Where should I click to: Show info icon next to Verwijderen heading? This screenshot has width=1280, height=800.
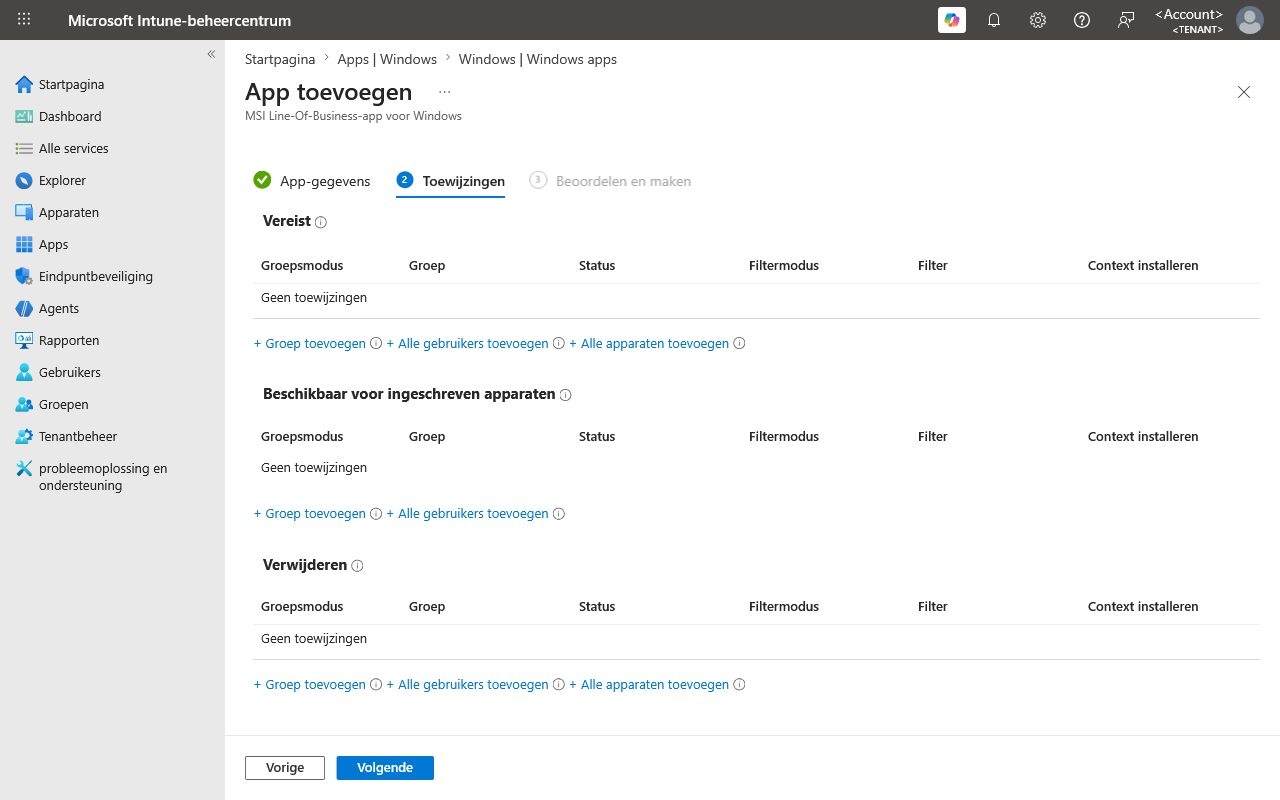357,566
